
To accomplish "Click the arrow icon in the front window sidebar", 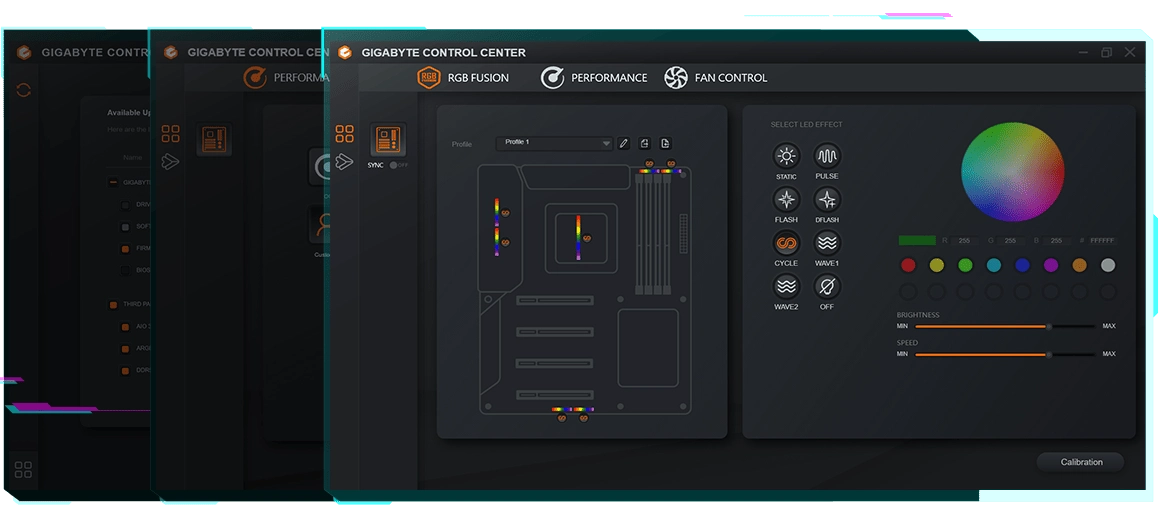I will [344, 162].
